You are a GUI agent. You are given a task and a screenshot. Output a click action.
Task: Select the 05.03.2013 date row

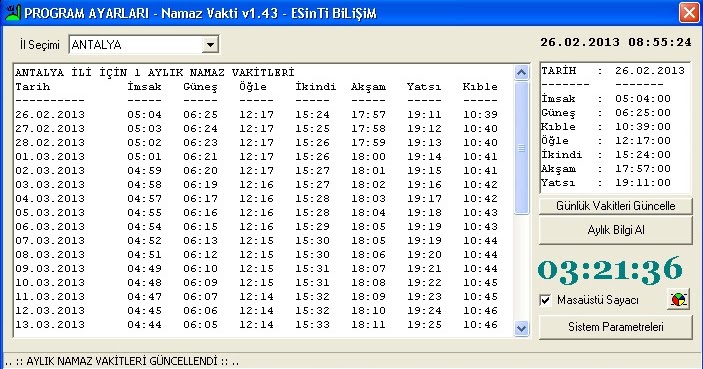pos(256,213)
